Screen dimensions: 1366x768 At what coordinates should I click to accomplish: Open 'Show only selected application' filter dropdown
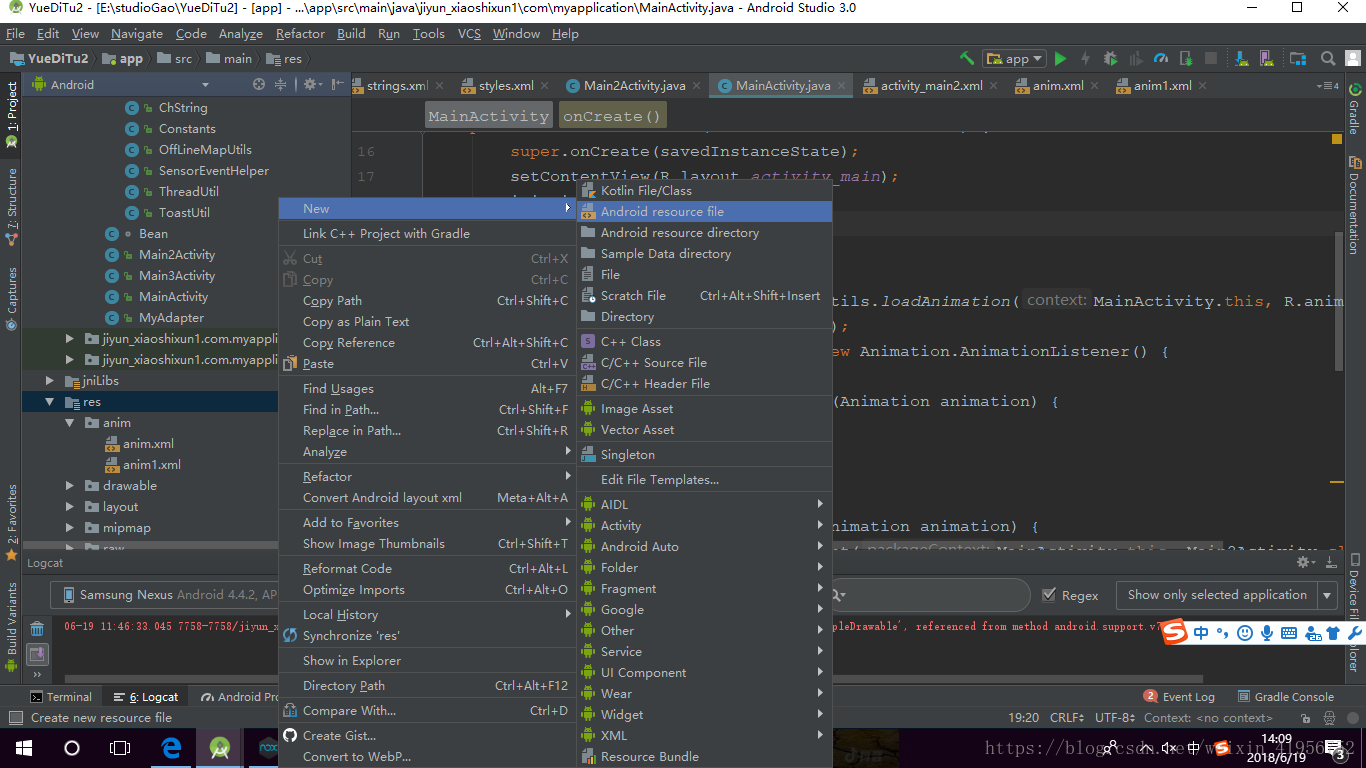[1226, 595]
